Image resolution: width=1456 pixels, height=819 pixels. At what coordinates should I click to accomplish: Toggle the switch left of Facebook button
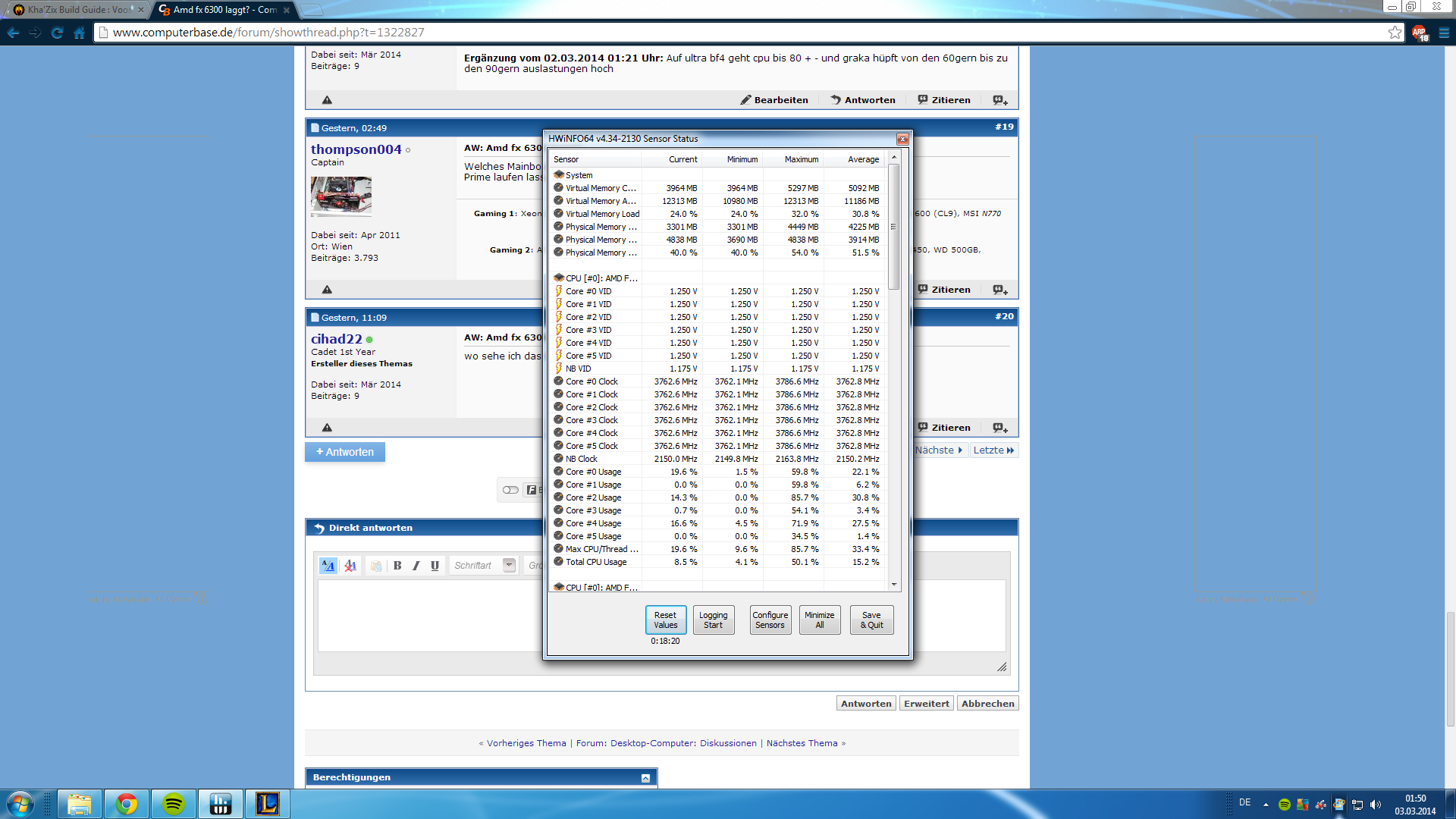pos(510,490)
